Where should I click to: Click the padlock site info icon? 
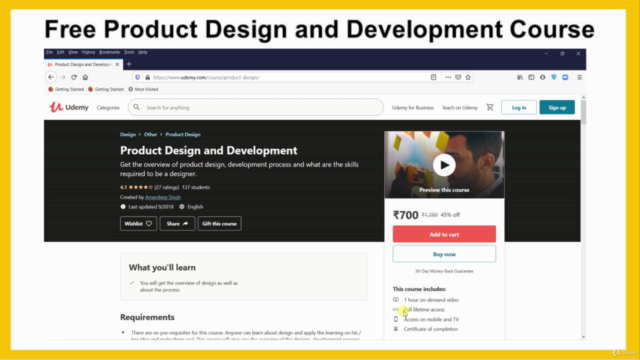[147, 77]
